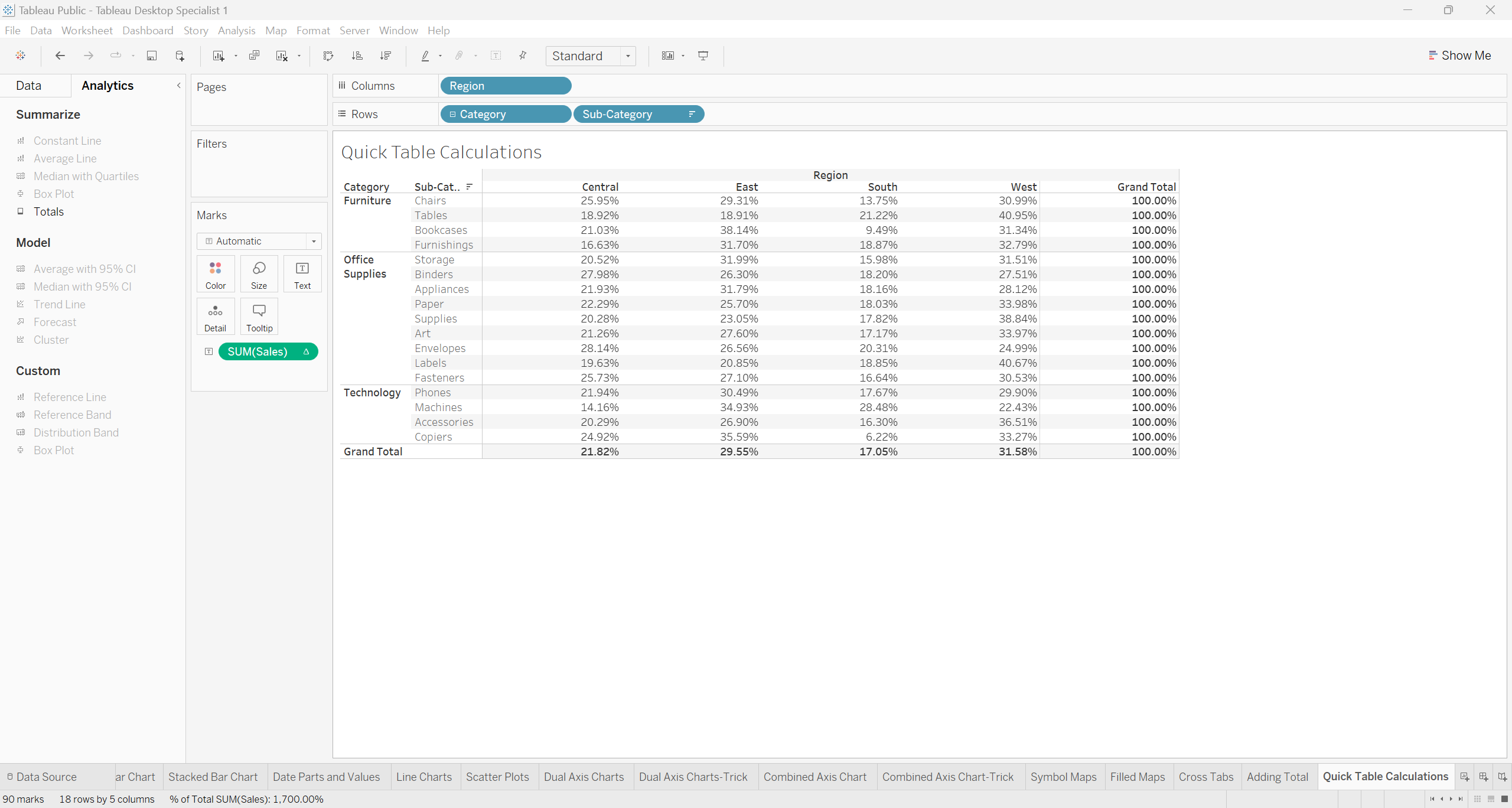Collapse the Category pill on Rows

(x=452, y=114)
